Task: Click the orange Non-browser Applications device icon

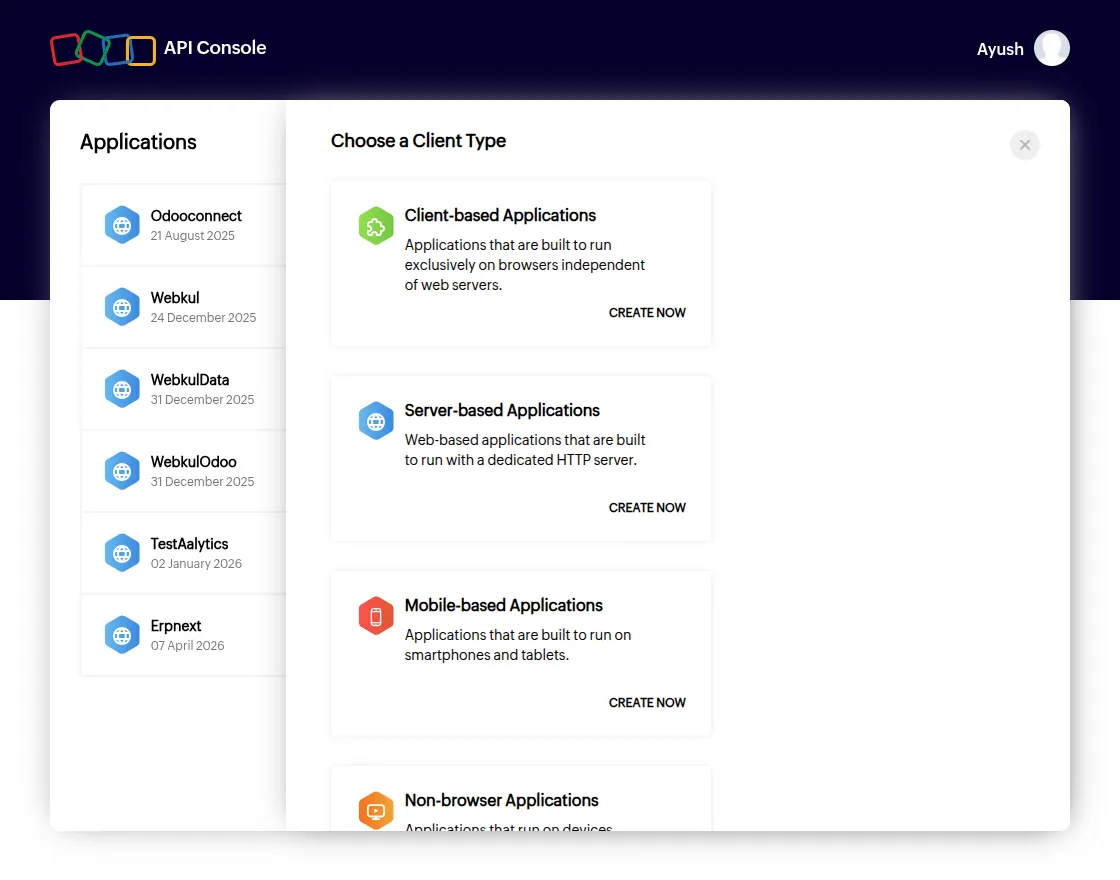Action: pyautogui.click(x=376, y=811)
